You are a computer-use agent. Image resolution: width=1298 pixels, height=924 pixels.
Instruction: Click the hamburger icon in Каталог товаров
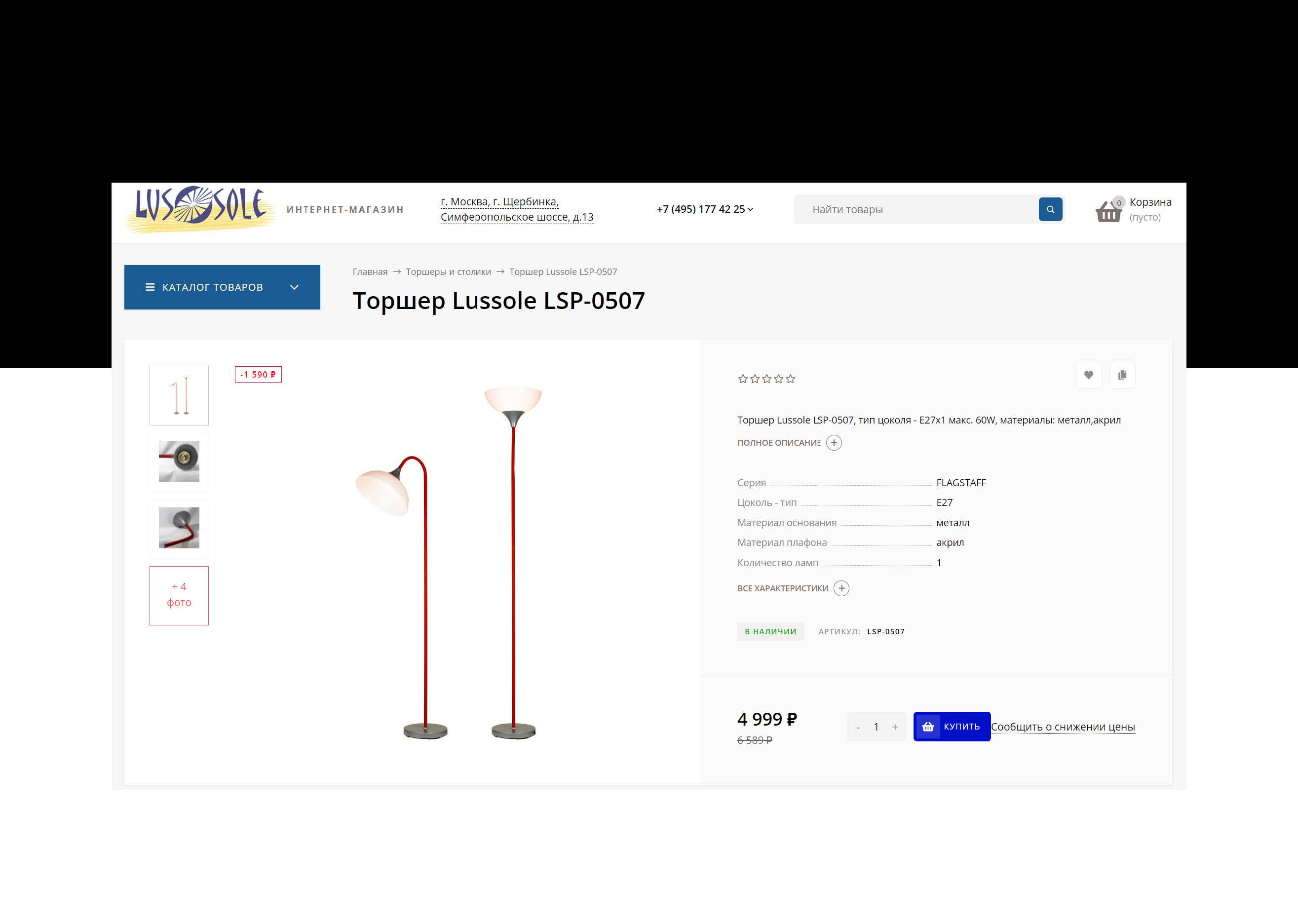(x=150, y=287)
